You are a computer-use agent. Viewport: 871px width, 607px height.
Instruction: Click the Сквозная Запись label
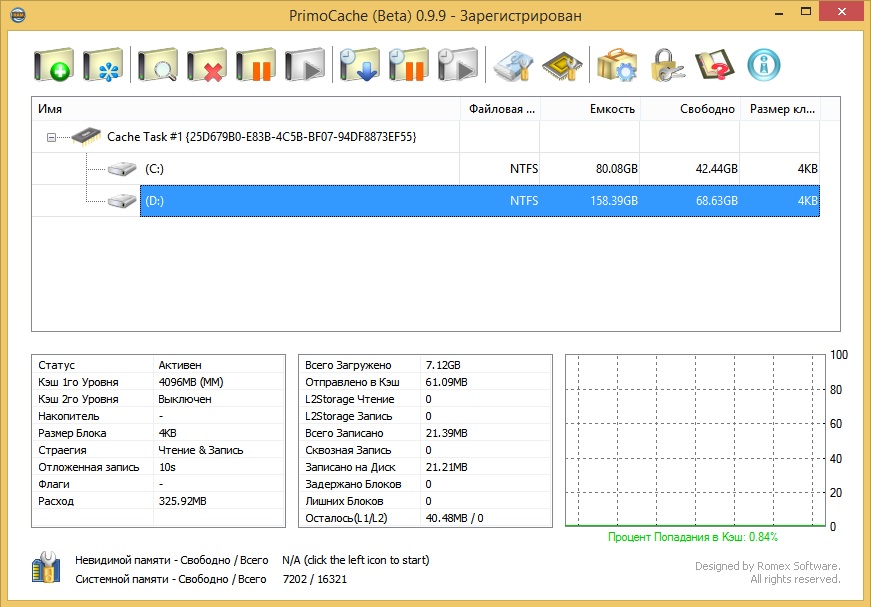click(348, 450)
